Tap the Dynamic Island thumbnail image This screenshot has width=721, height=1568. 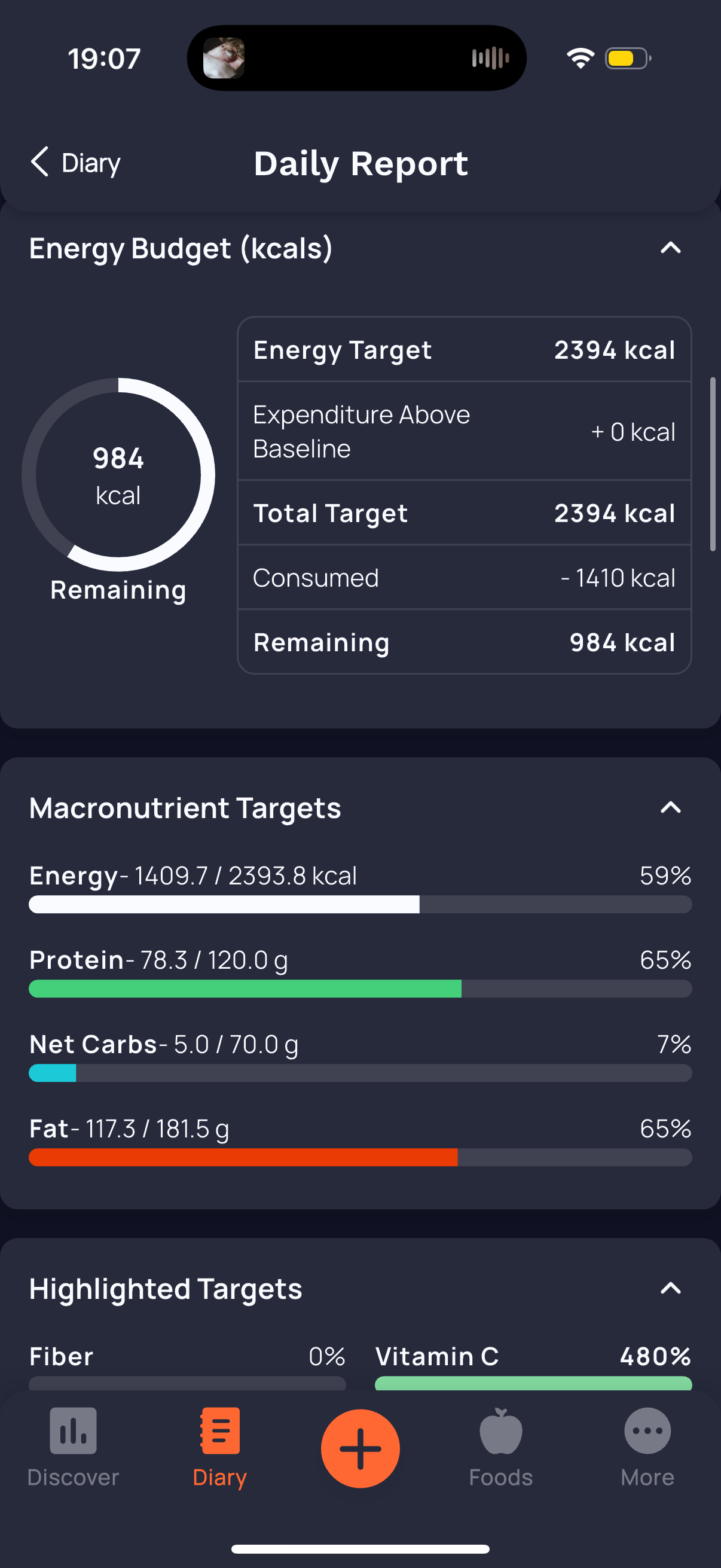tap(224, 58)
